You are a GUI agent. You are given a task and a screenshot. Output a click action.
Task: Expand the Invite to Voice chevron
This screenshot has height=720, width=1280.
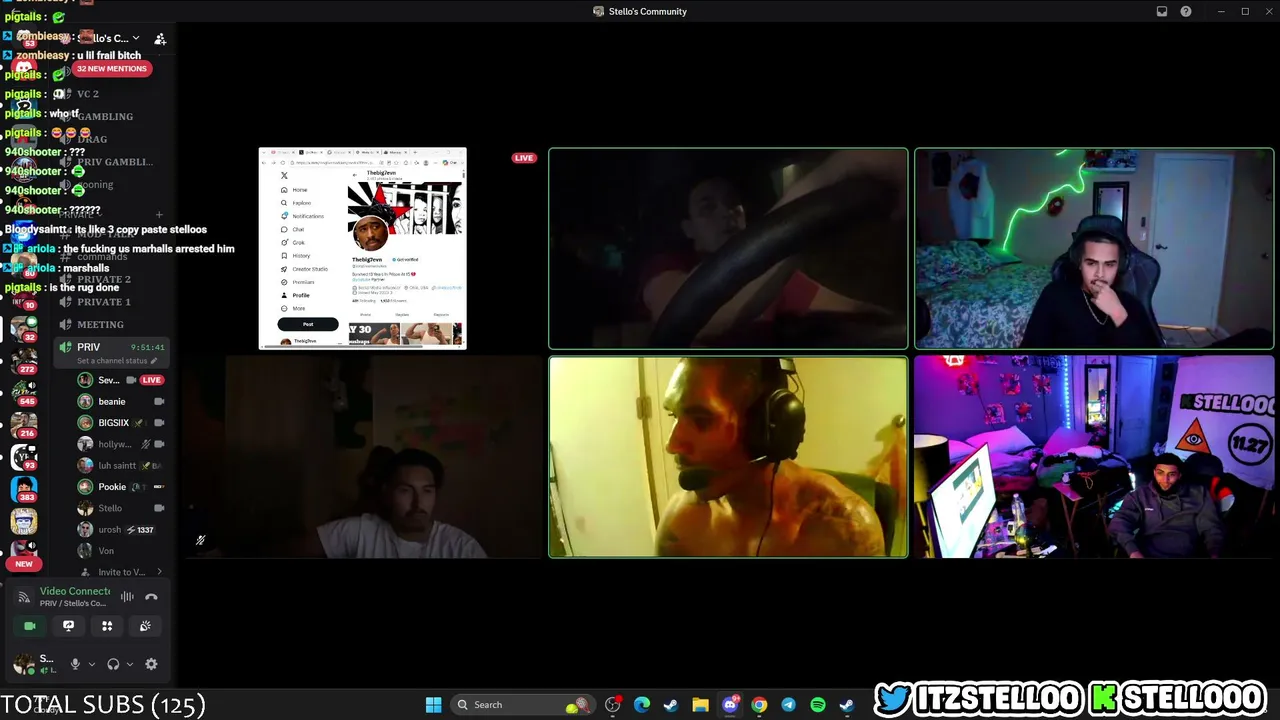point(159,572)
